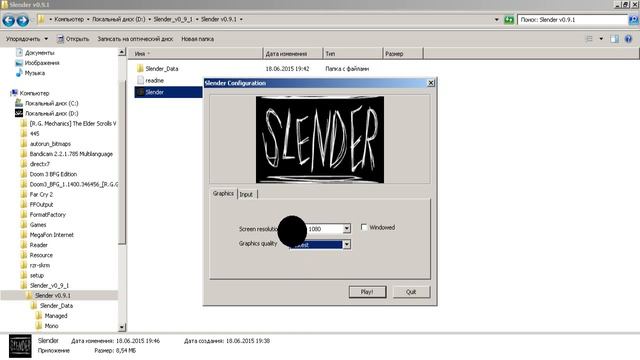This screenshot has width=640, height=360.
Task: Click the Quit button
Action: 411,292
